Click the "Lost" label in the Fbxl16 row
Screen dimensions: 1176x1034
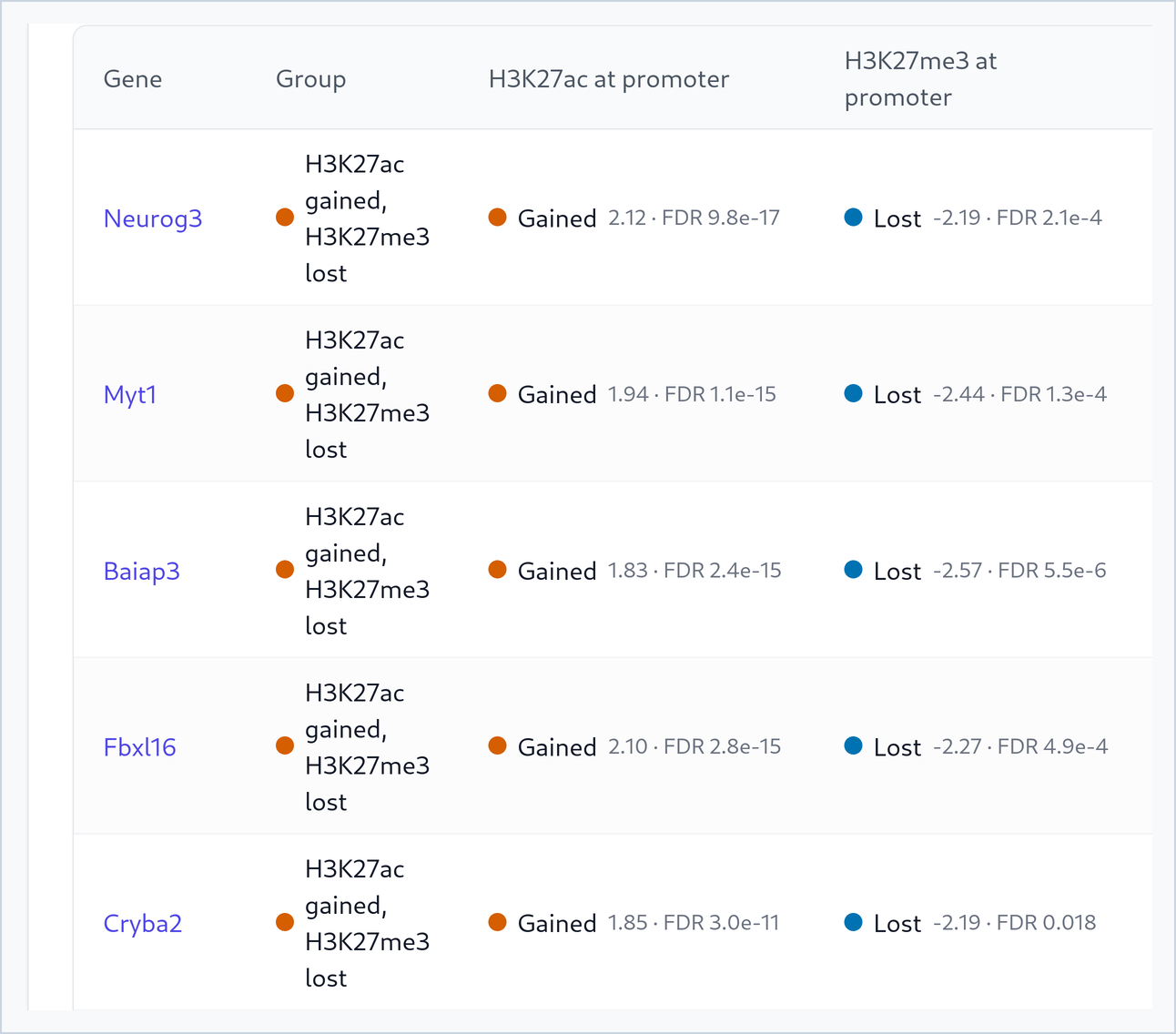tap(897, 747)
